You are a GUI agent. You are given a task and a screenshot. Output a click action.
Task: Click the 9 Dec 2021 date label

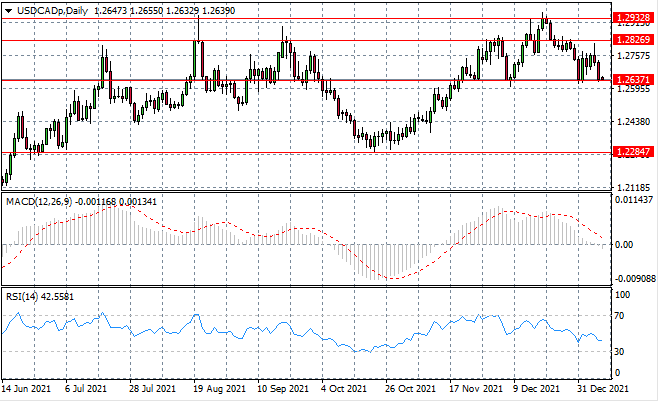[536, 389]
